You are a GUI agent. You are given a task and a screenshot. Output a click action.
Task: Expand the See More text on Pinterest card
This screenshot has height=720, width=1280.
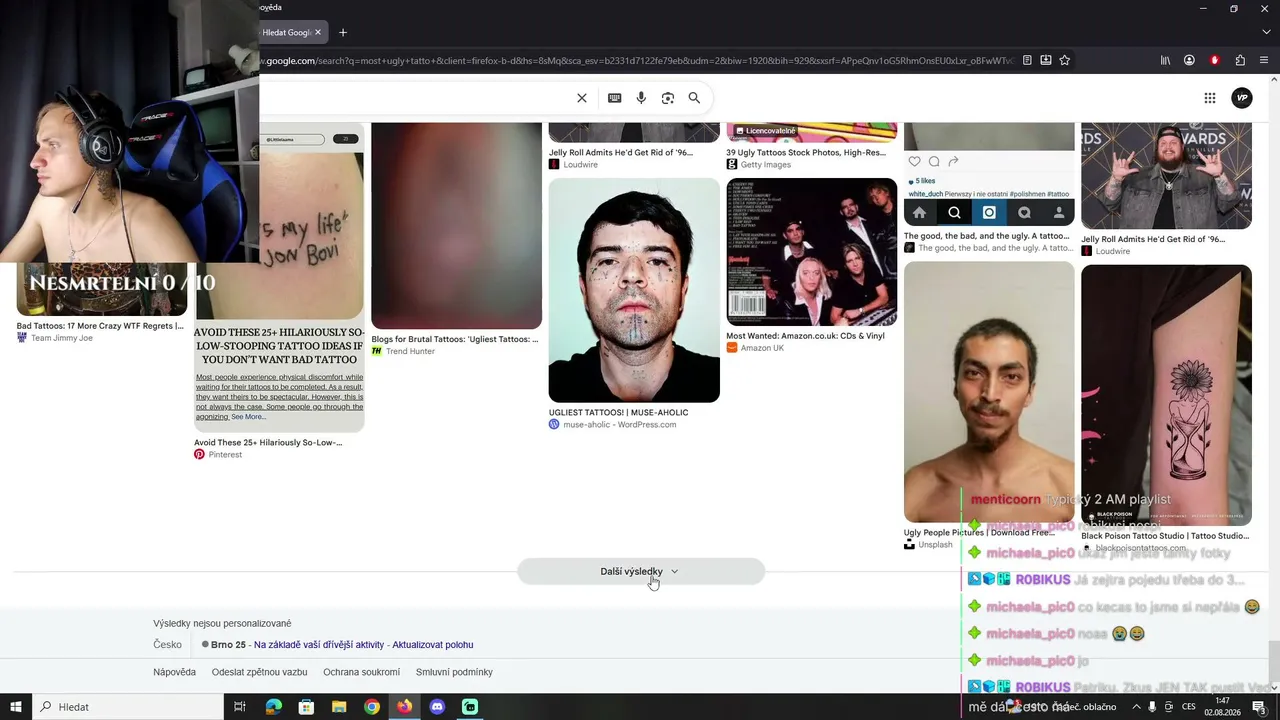pyautogui.click(x=248, y=416)
